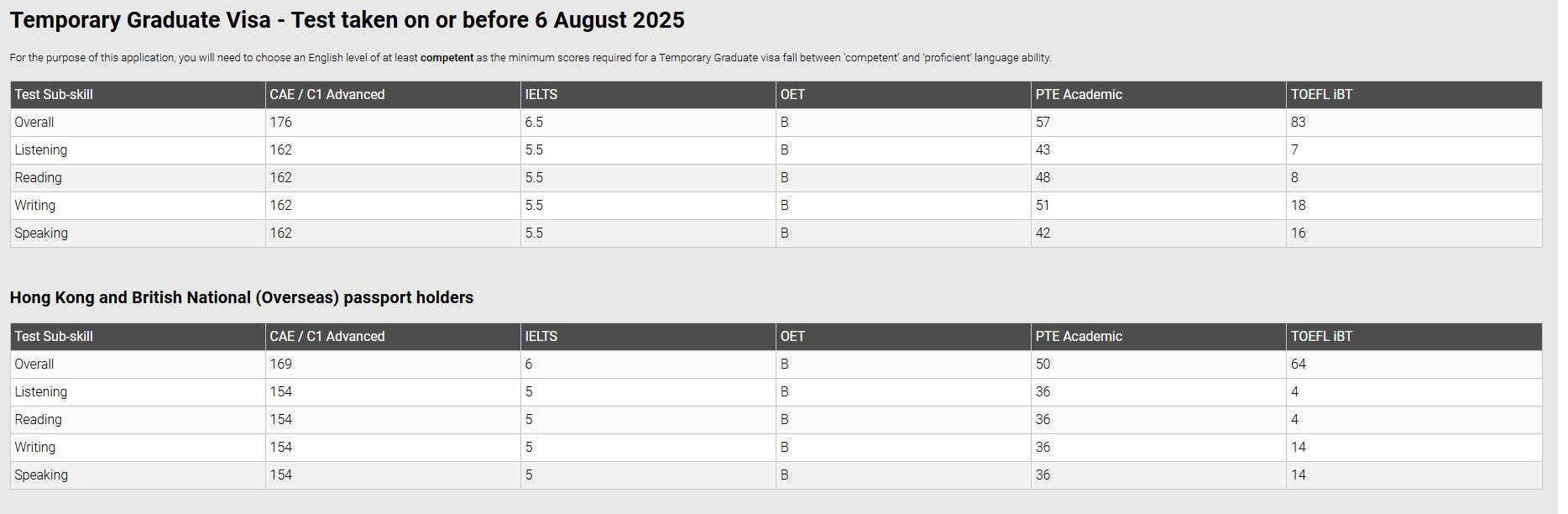Image resolution: width=1568 pixels, height=514 pixels.
Task: Click the PTE Academic reading score 48
Action: pyautogui.click(x=1043, y=178)
